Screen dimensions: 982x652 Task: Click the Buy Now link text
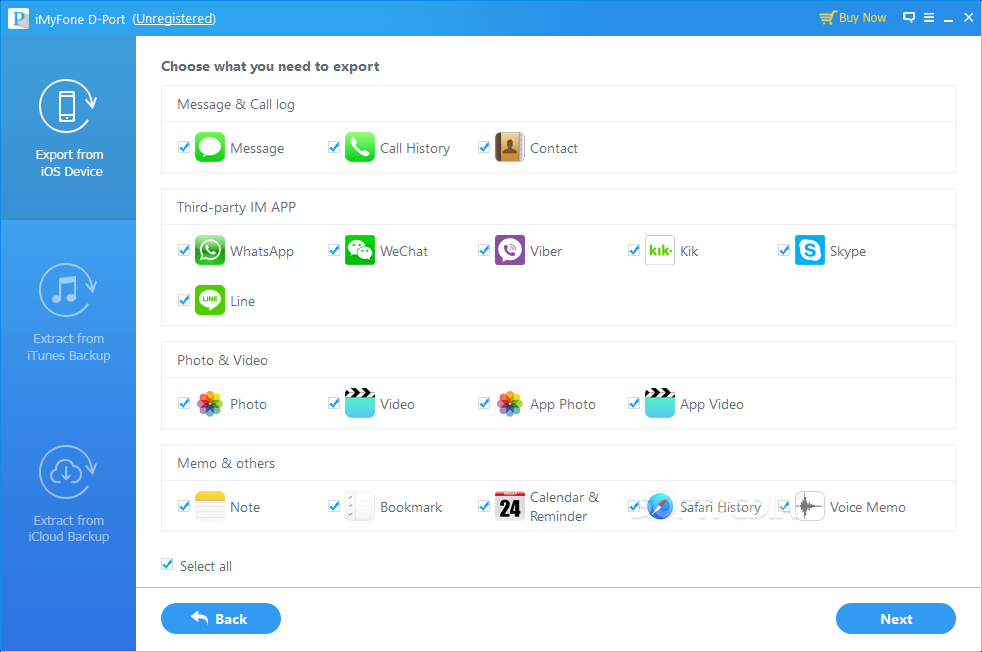pos(862,18)
